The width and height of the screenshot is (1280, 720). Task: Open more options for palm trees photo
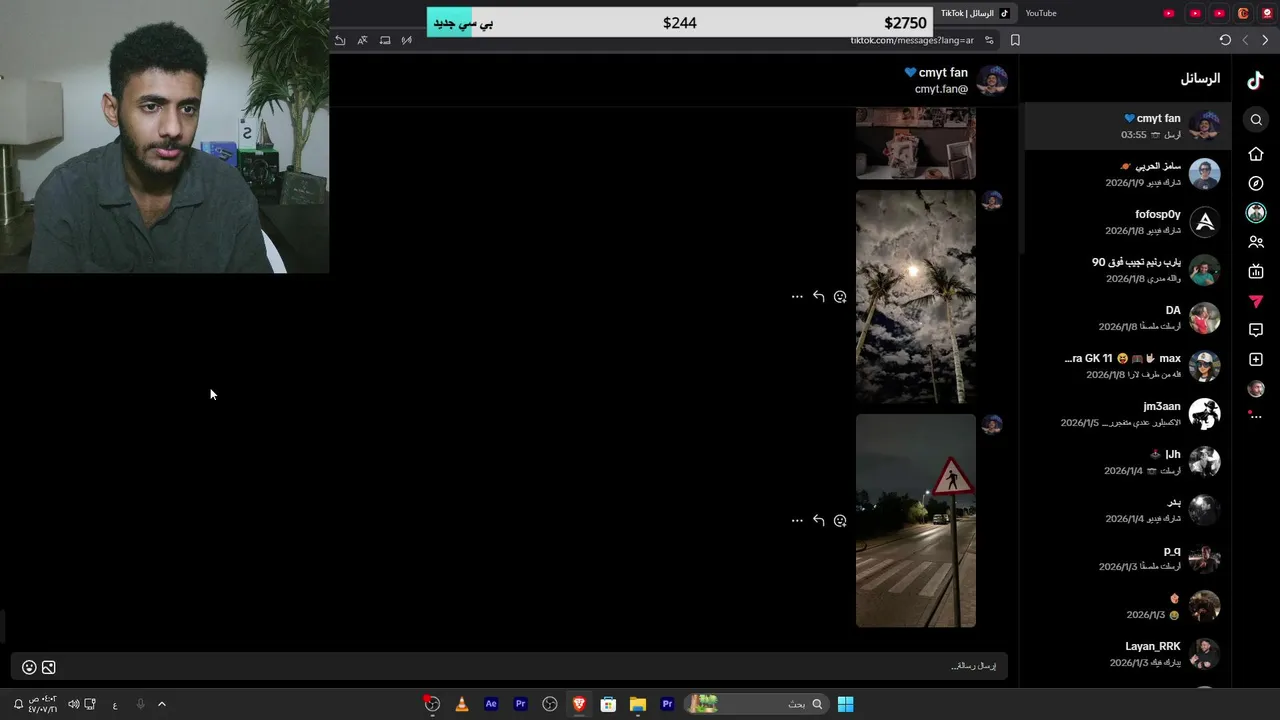pyautogui.click(x=797, y=297)
